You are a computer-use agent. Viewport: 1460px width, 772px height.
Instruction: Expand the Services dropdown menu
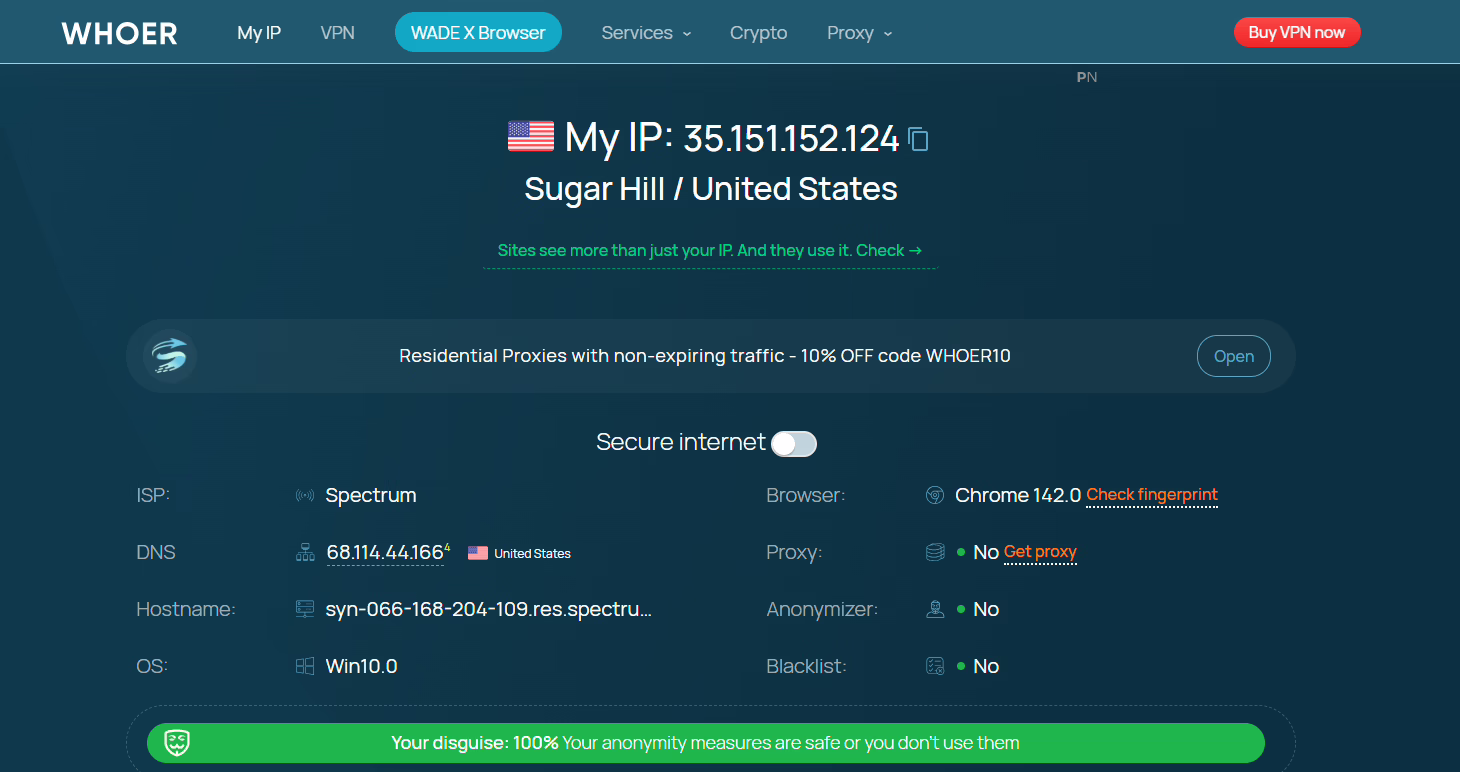646,33
